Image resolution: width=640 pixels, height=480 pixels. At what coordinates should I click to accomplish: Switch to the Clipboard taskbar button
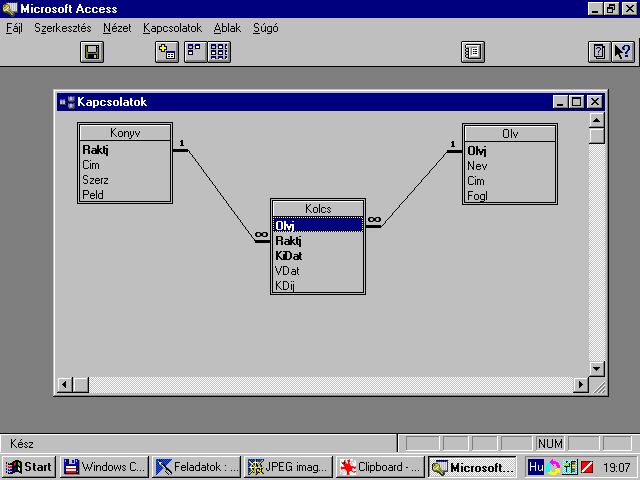tap(381, 467)
